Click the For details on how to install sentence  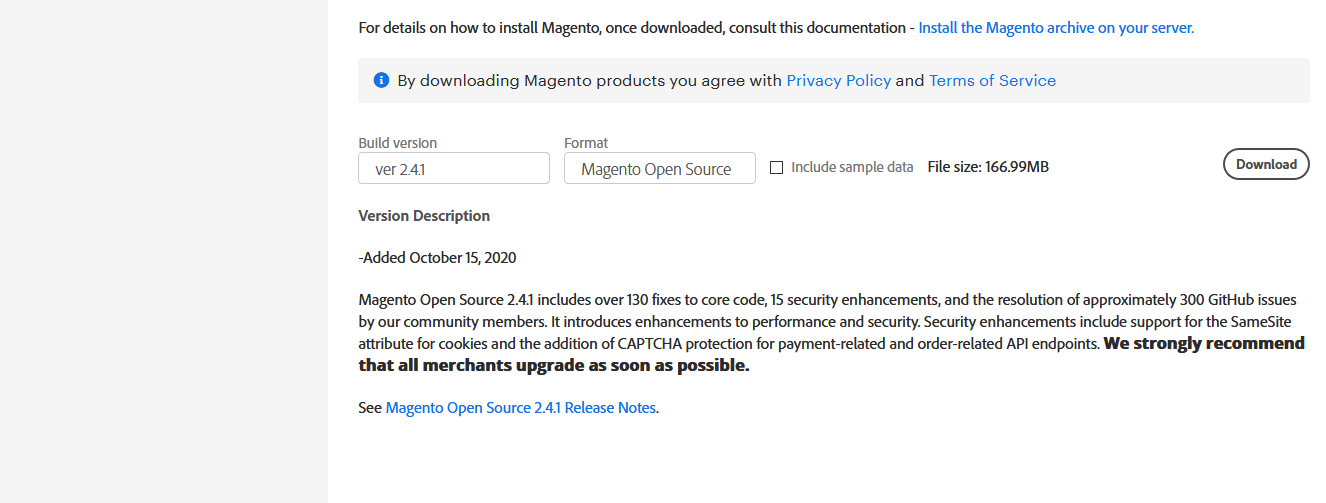point(634,28)
